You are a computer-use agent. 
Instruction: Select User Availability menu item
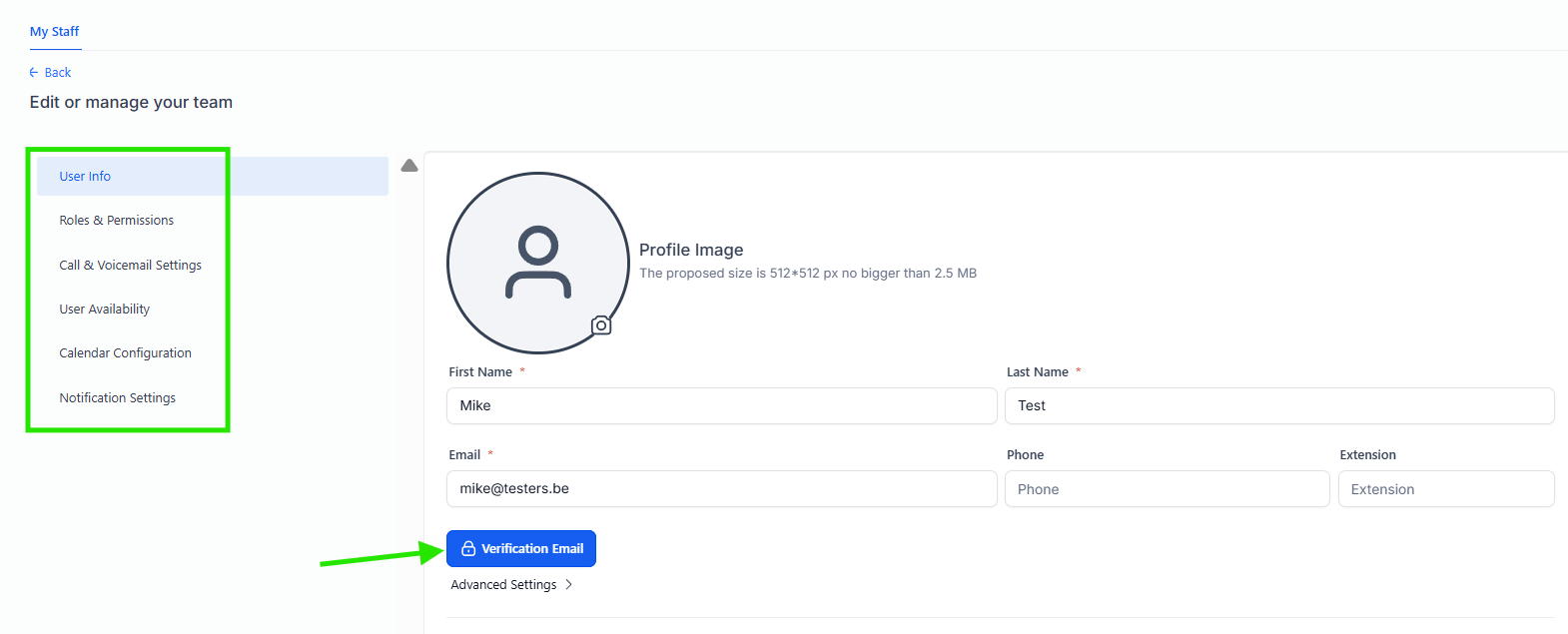coord(104,309)
